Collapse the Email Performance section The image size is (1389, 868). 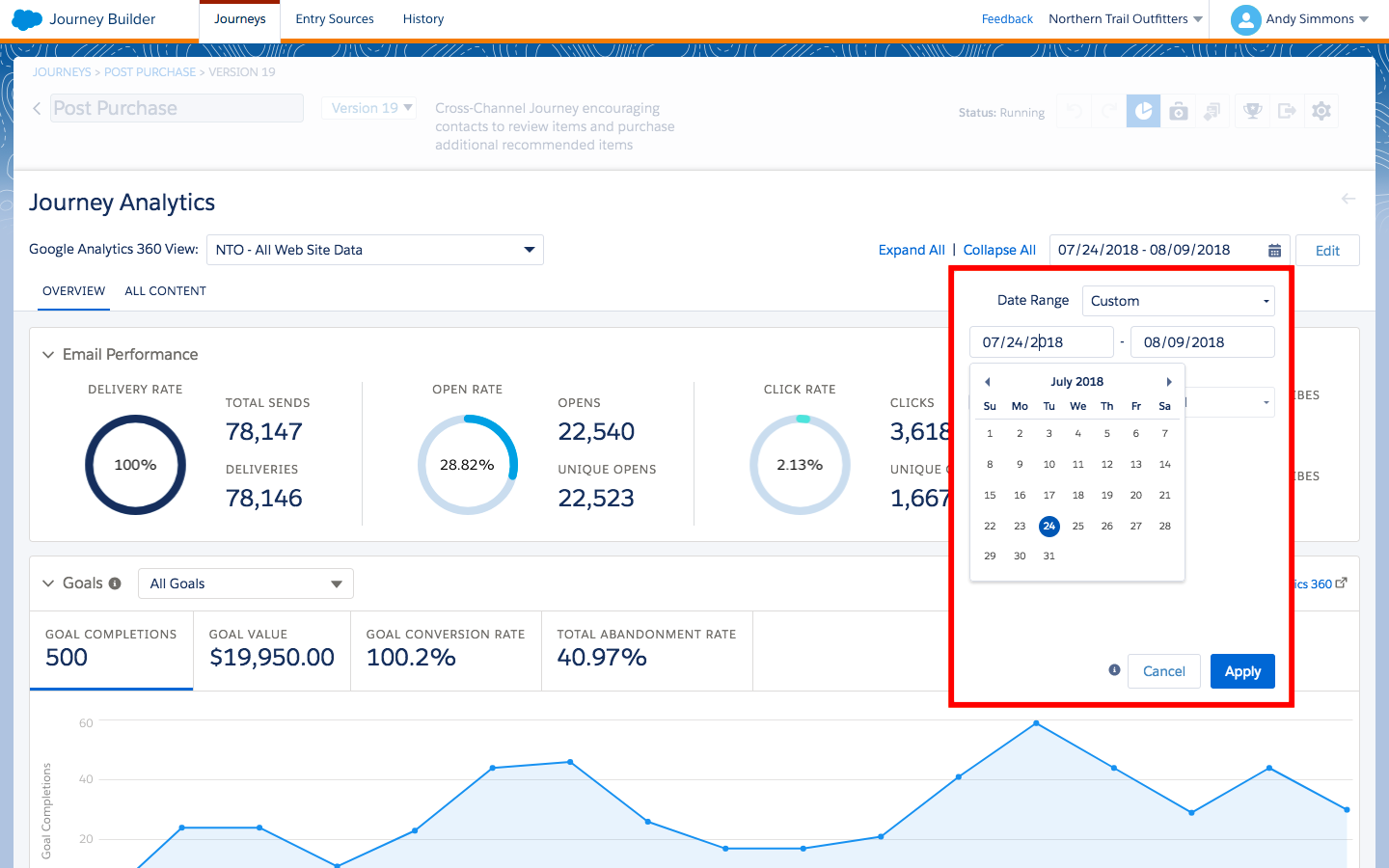pos(48,355)
